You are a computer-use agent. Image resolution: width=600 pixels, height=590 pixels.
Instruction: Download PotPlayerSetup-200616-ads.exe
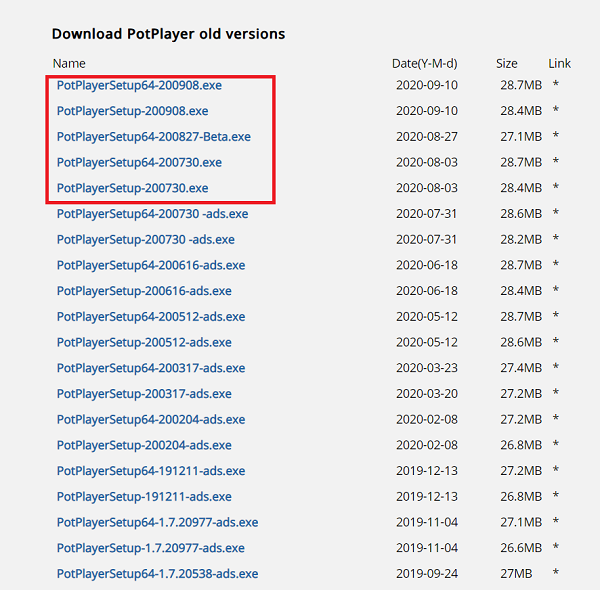point(144,291)
